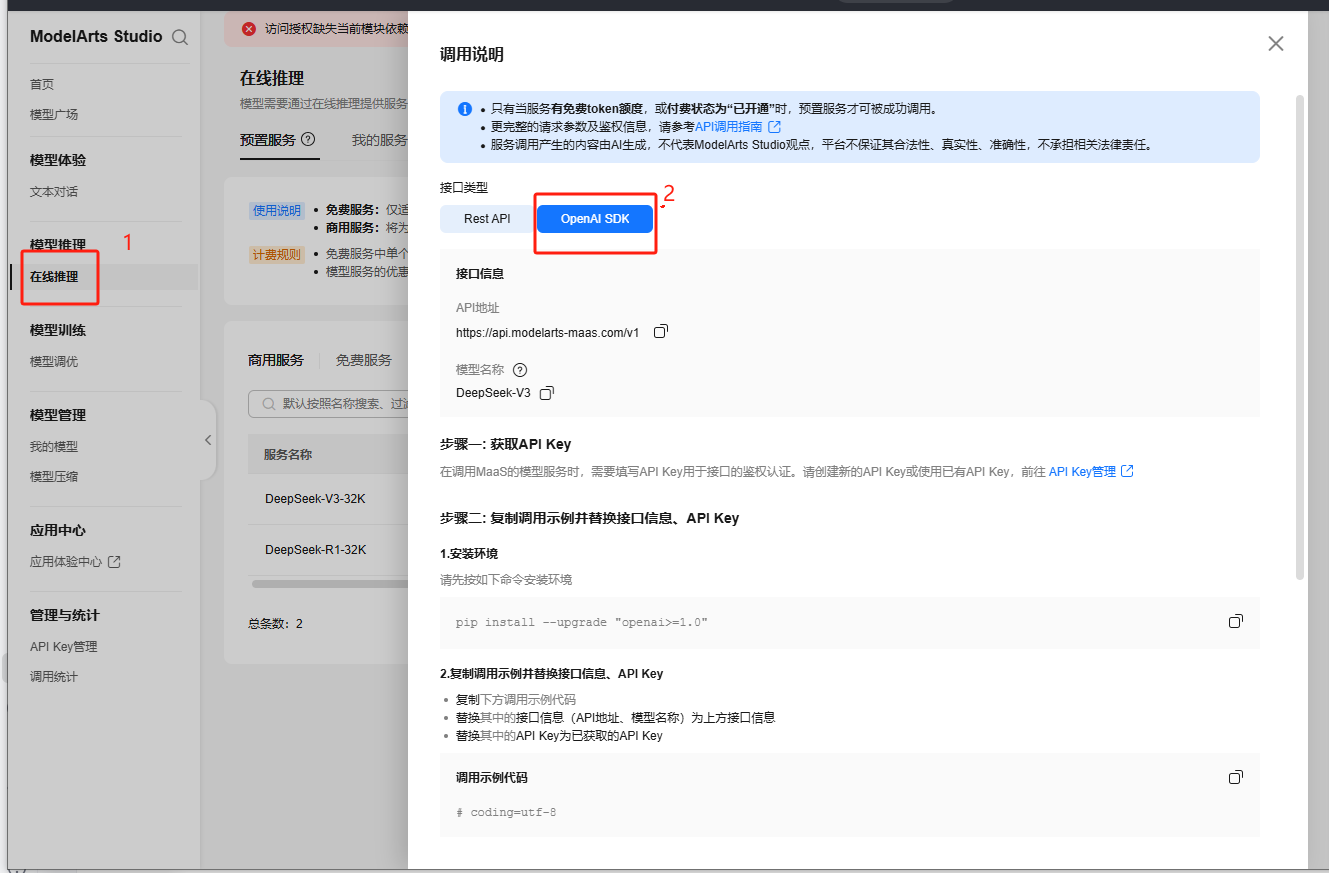
Task: Click external link icon beside 应用体验中心
Action: click(114, 562)
